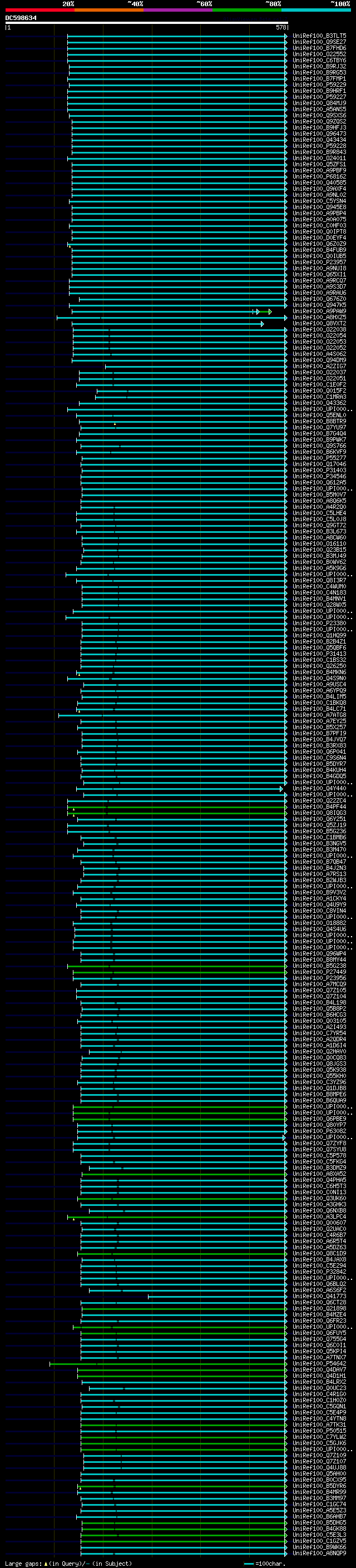Open hit UniRef100_B9RJ32
Viewport: 356px width, 1568px height.
click(x=319, y=66)
